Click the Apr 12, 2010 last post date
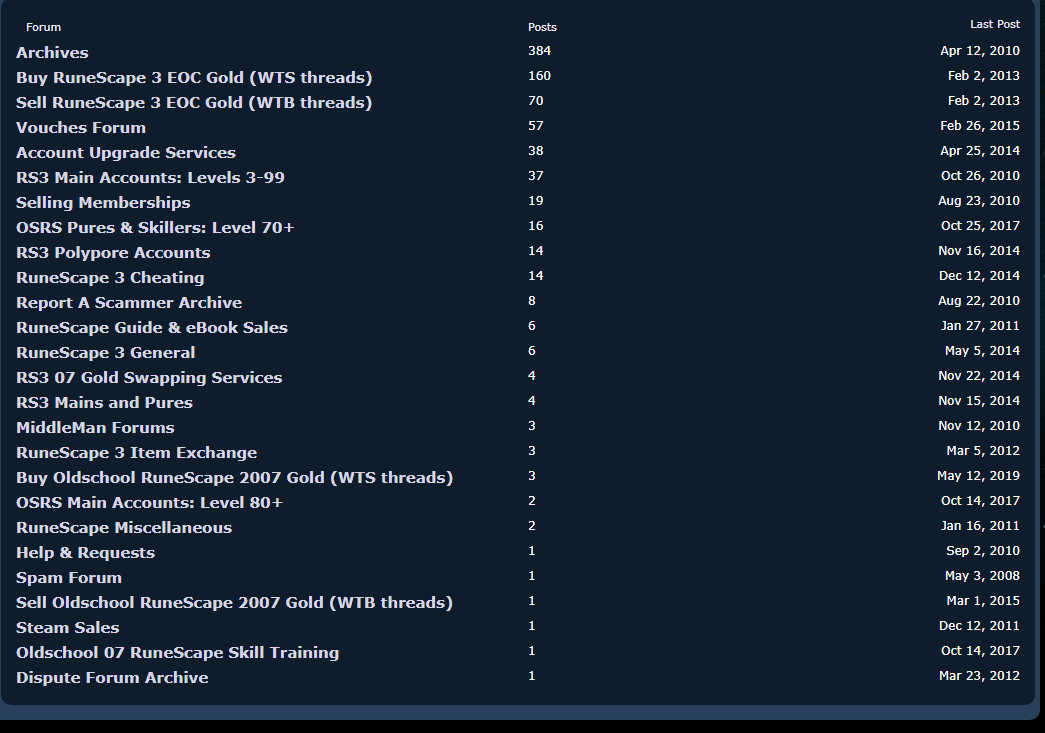 tap(980, 51)
